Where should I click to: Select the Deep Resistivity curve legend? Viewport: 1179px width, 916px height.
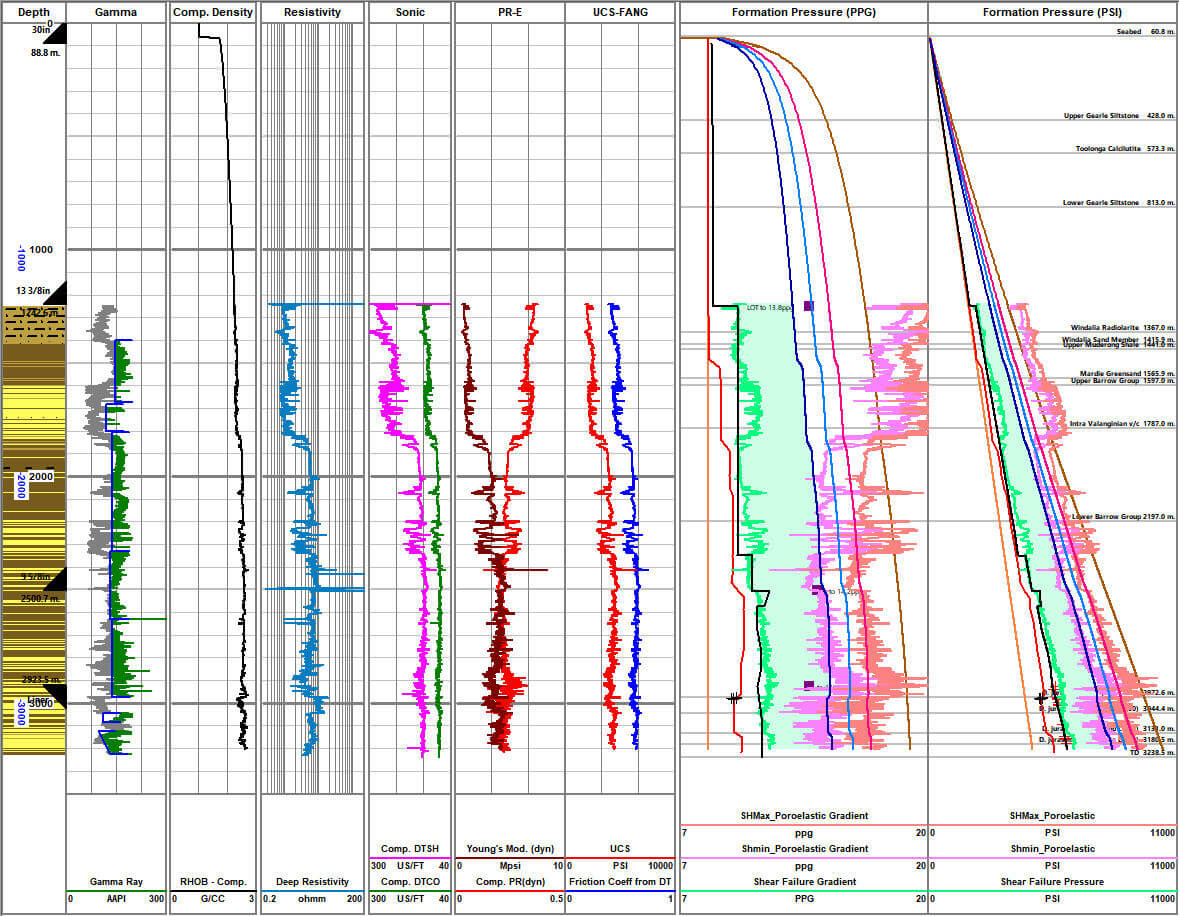pyautogui.click(x=312, y=881)
